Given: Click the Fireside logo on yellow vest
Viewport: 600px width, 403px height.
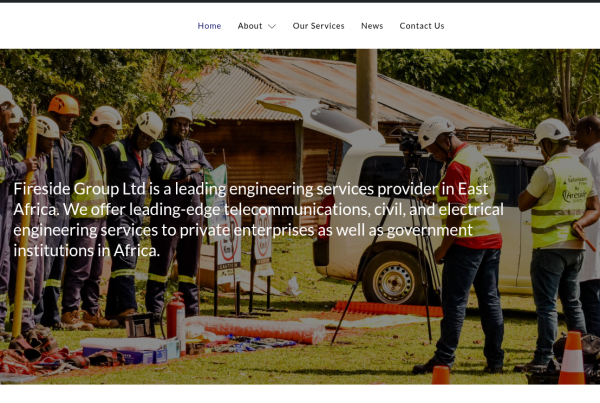Looking at the screenshot, I should [x=574, y=194].
